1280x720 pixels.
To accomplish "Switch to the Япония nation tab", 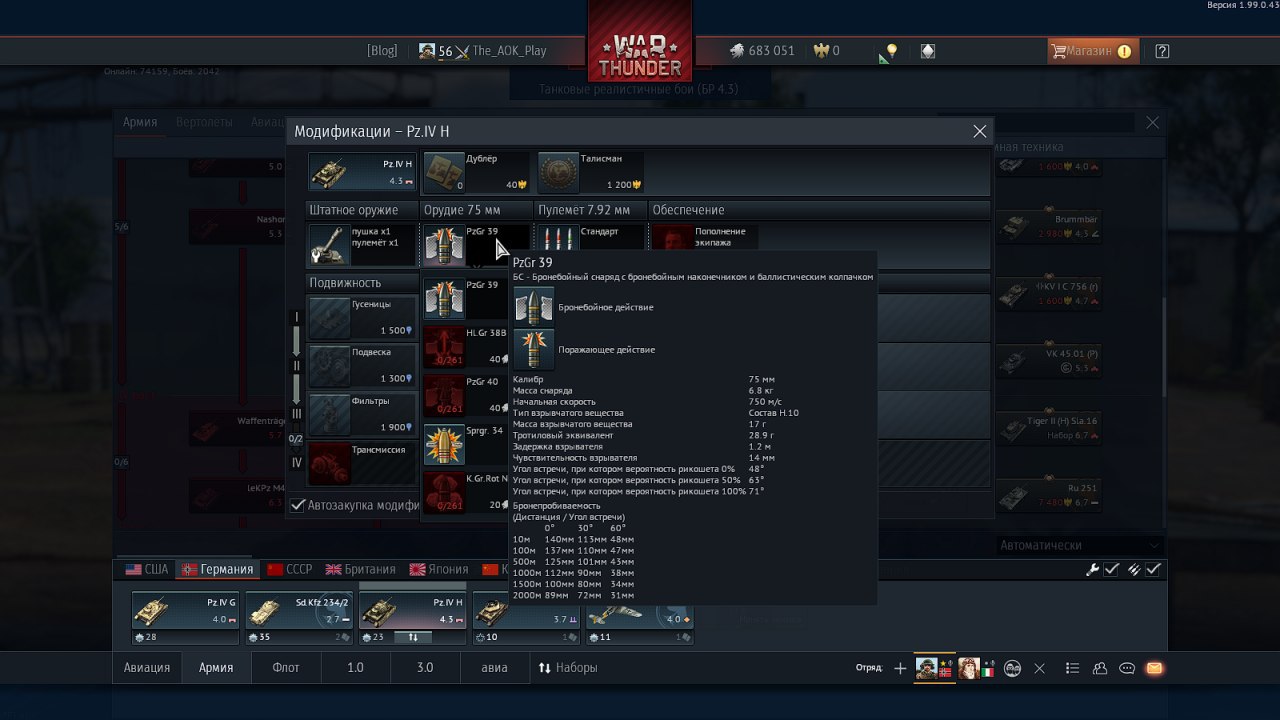I will pos(439,569).
